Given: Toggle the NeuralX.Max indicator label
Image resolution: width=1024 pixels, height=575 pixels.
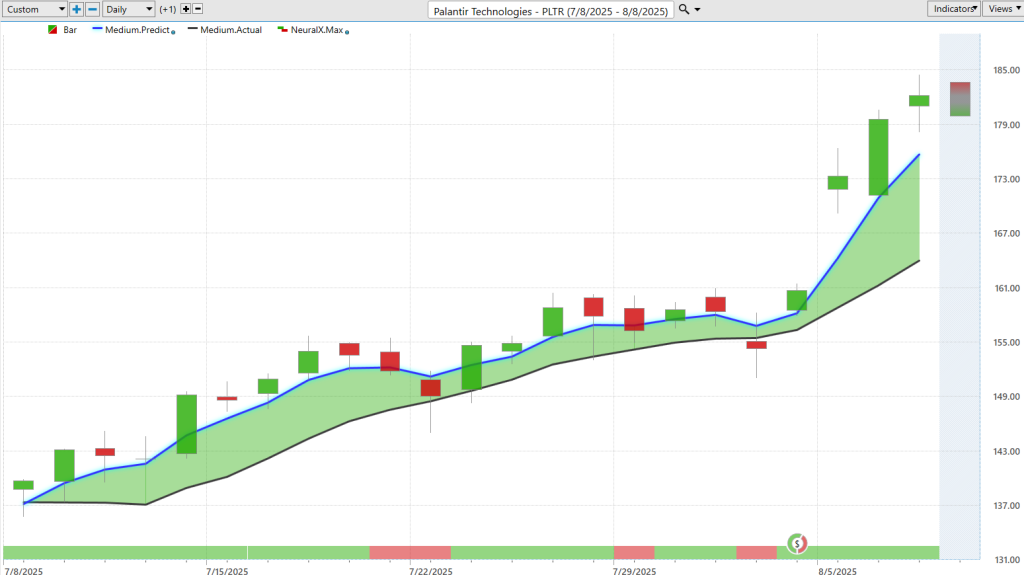Looking at the screenshot, I should click(318, 30).
